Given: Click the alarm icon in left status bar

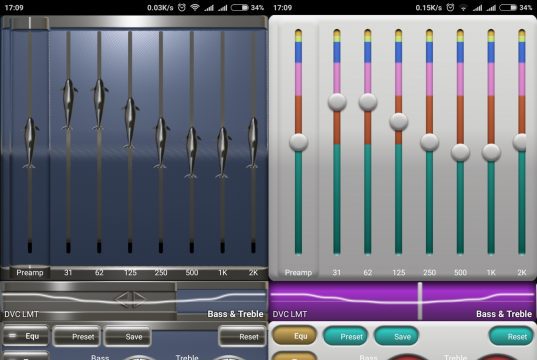Looking at the screenshot, I should click(x=182, y=7).
